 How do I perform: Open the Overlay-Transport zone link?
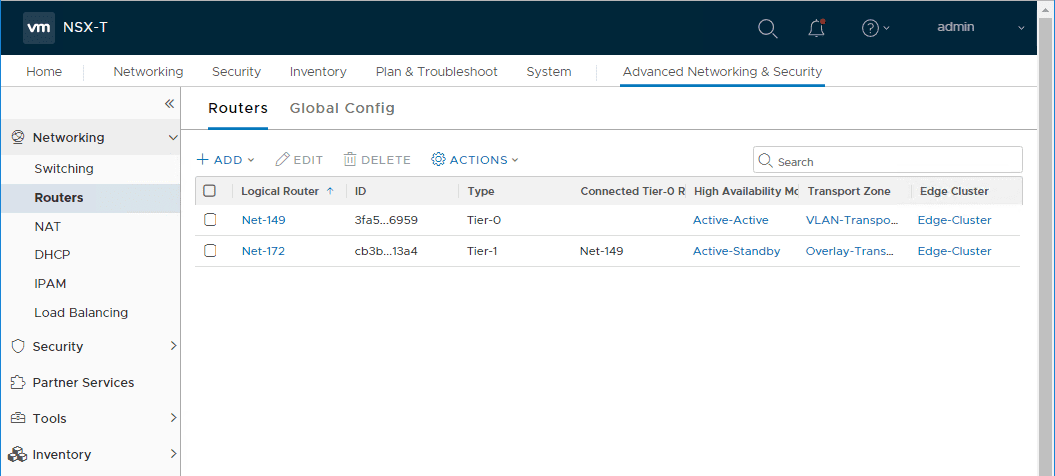click(x=850, y=251)
